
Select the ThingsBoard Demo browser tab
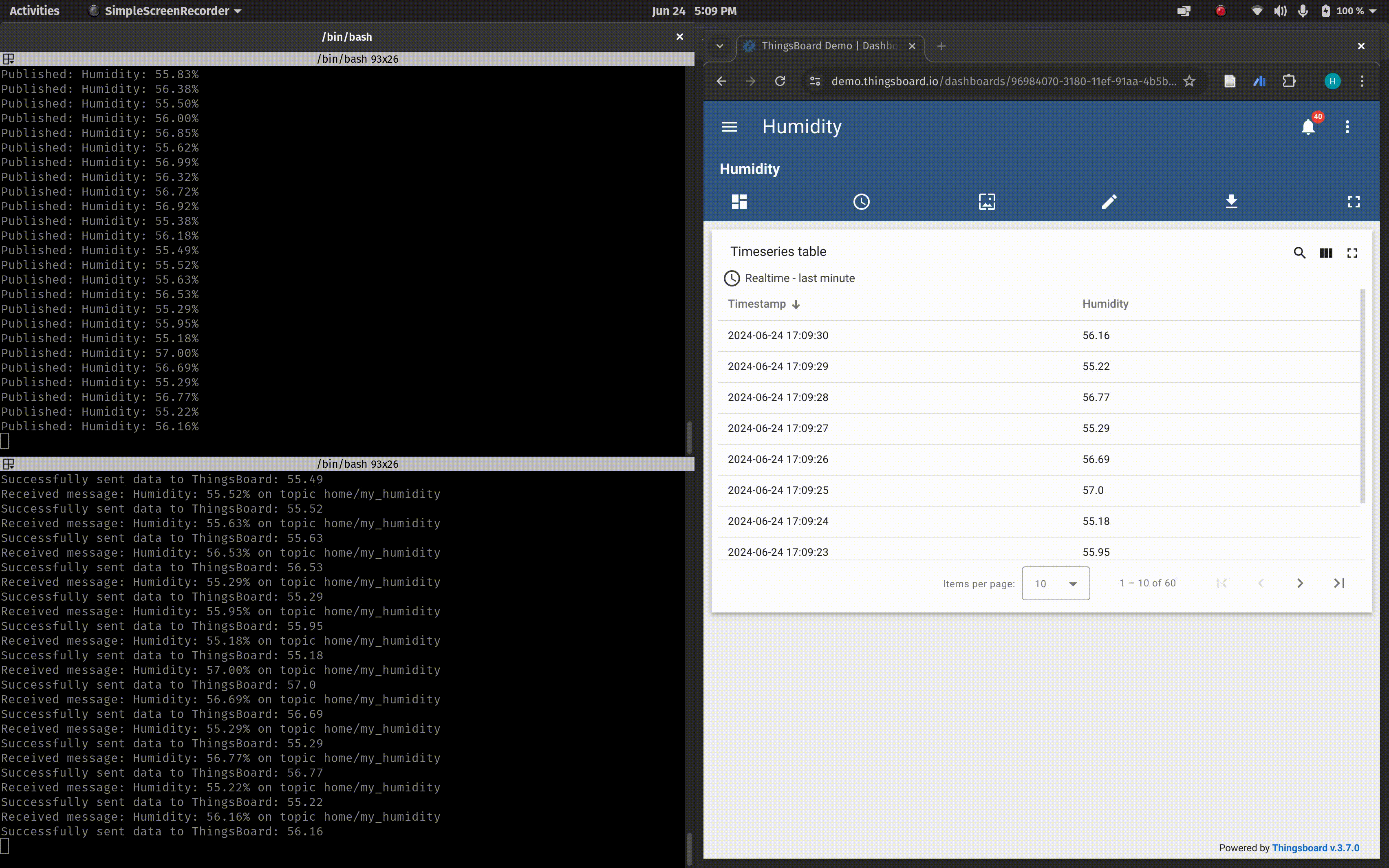point(828,46)
